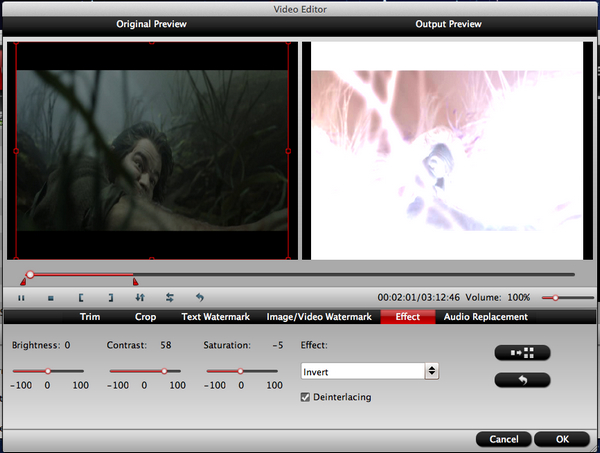
Task: Click the timecode 00:02:01/03:12:46
Action: (x=419, y=297)
